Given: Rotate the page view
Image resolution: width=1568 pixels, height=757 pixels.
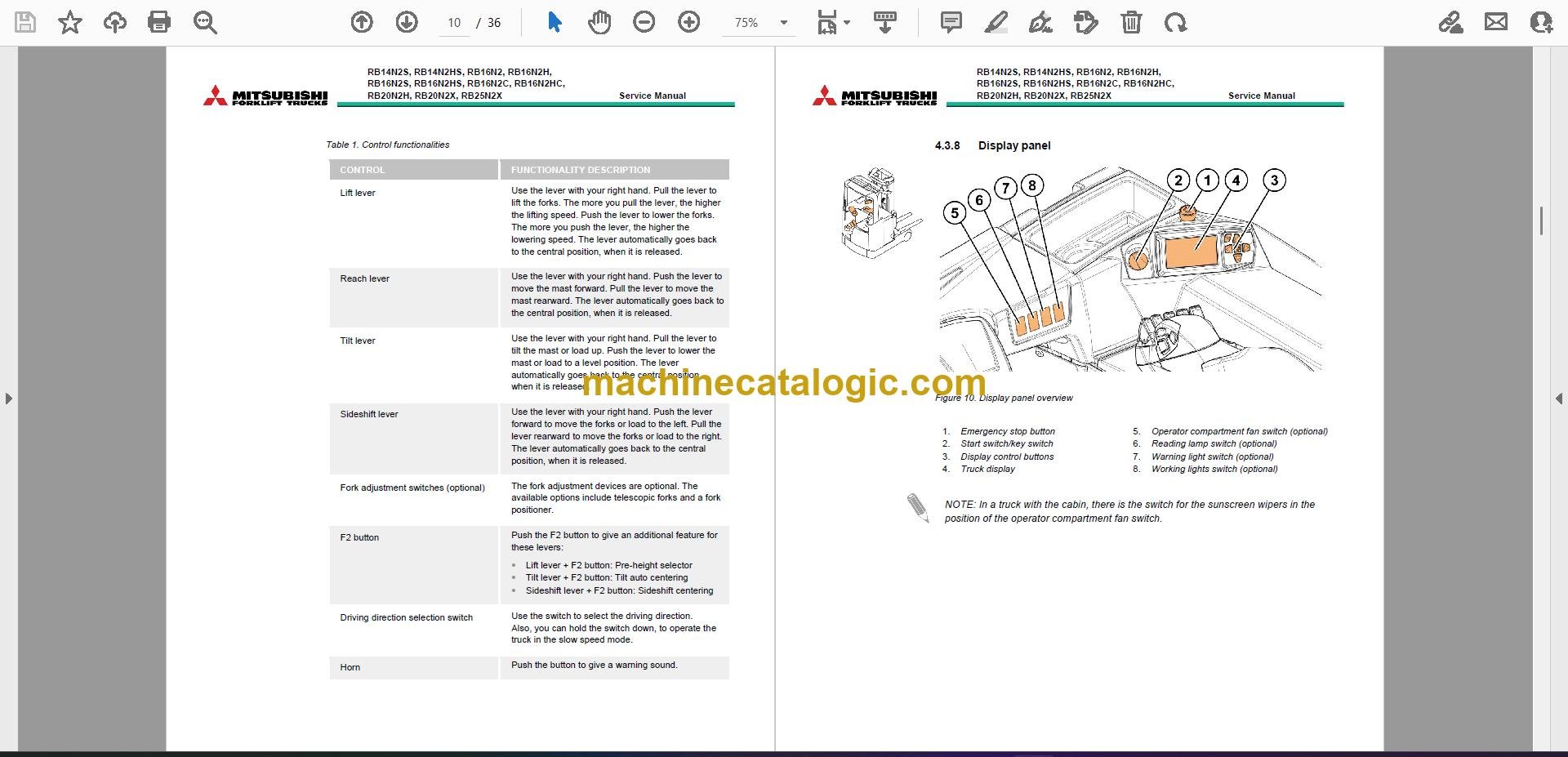Looking at the screenshot, I should coord(1176,22).
